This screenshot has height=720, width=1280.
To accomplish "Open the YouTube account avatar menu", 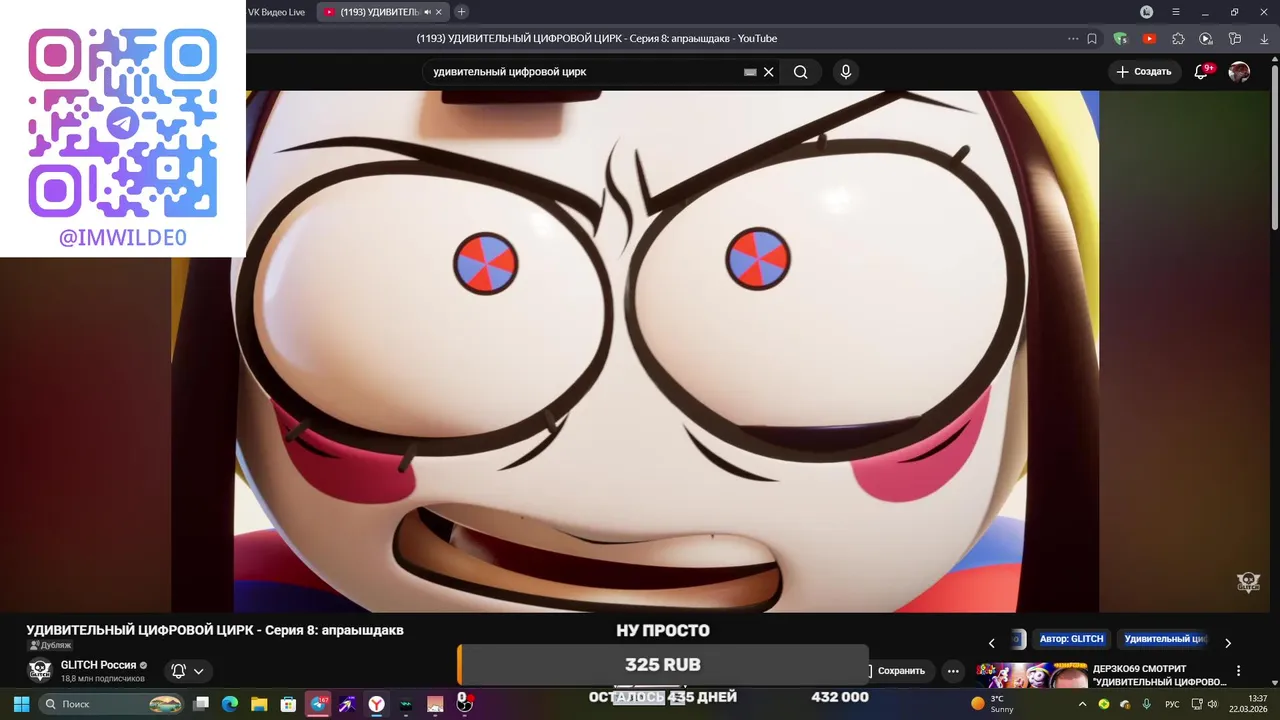I will [1239, 72].
